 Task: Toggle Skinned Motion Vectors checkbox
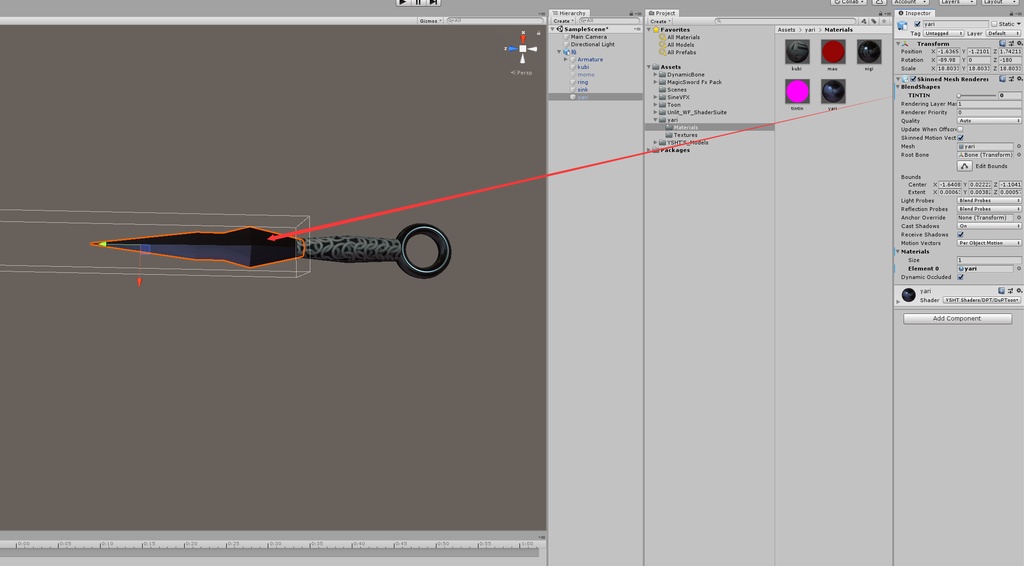click(960, 138)
